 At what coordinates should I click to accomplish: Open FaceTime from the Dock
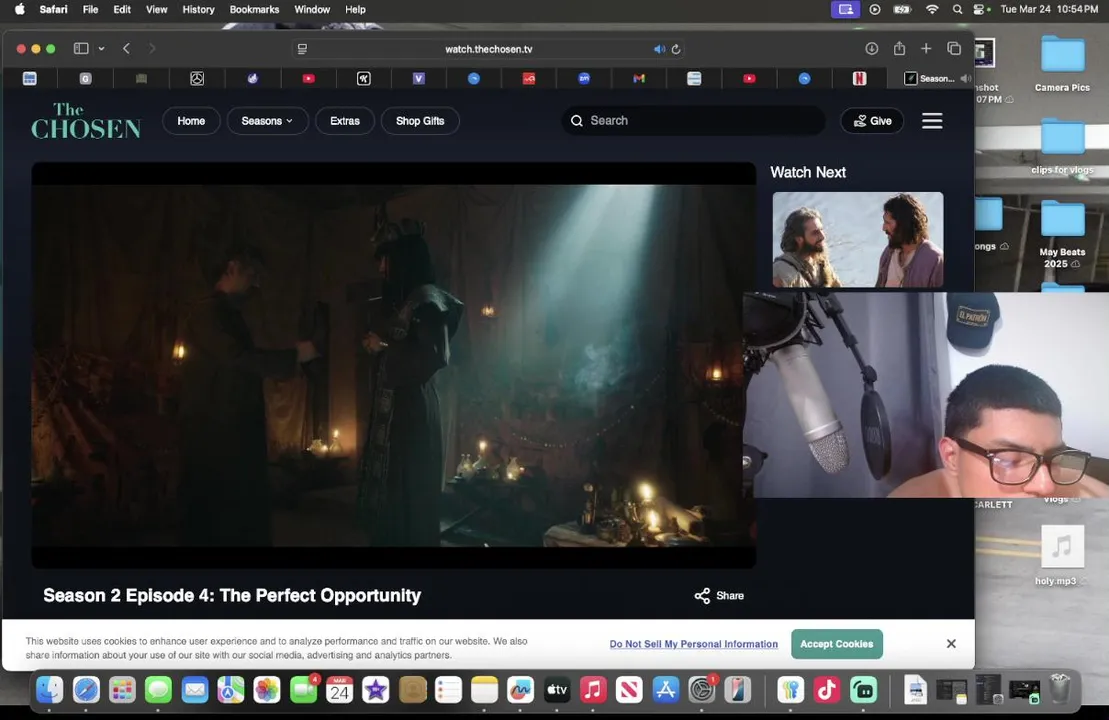pyautogui.click(x=303, y=690)
